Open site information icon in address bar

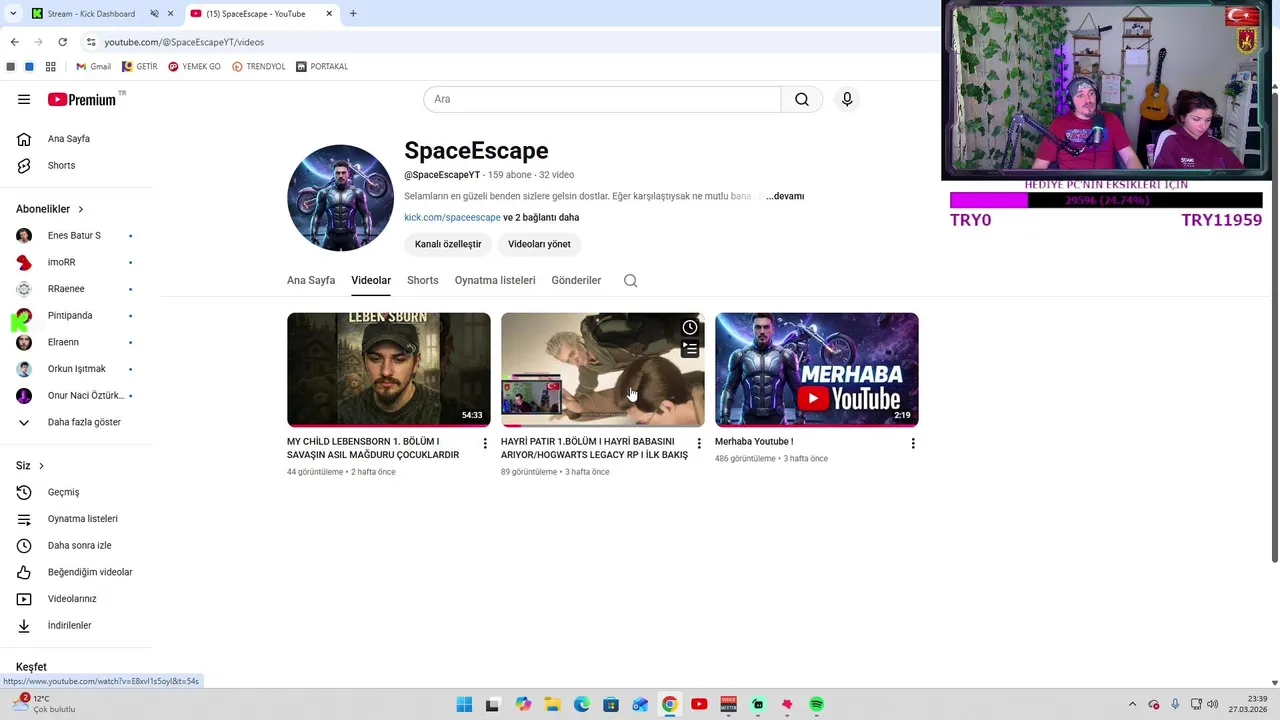91,42
